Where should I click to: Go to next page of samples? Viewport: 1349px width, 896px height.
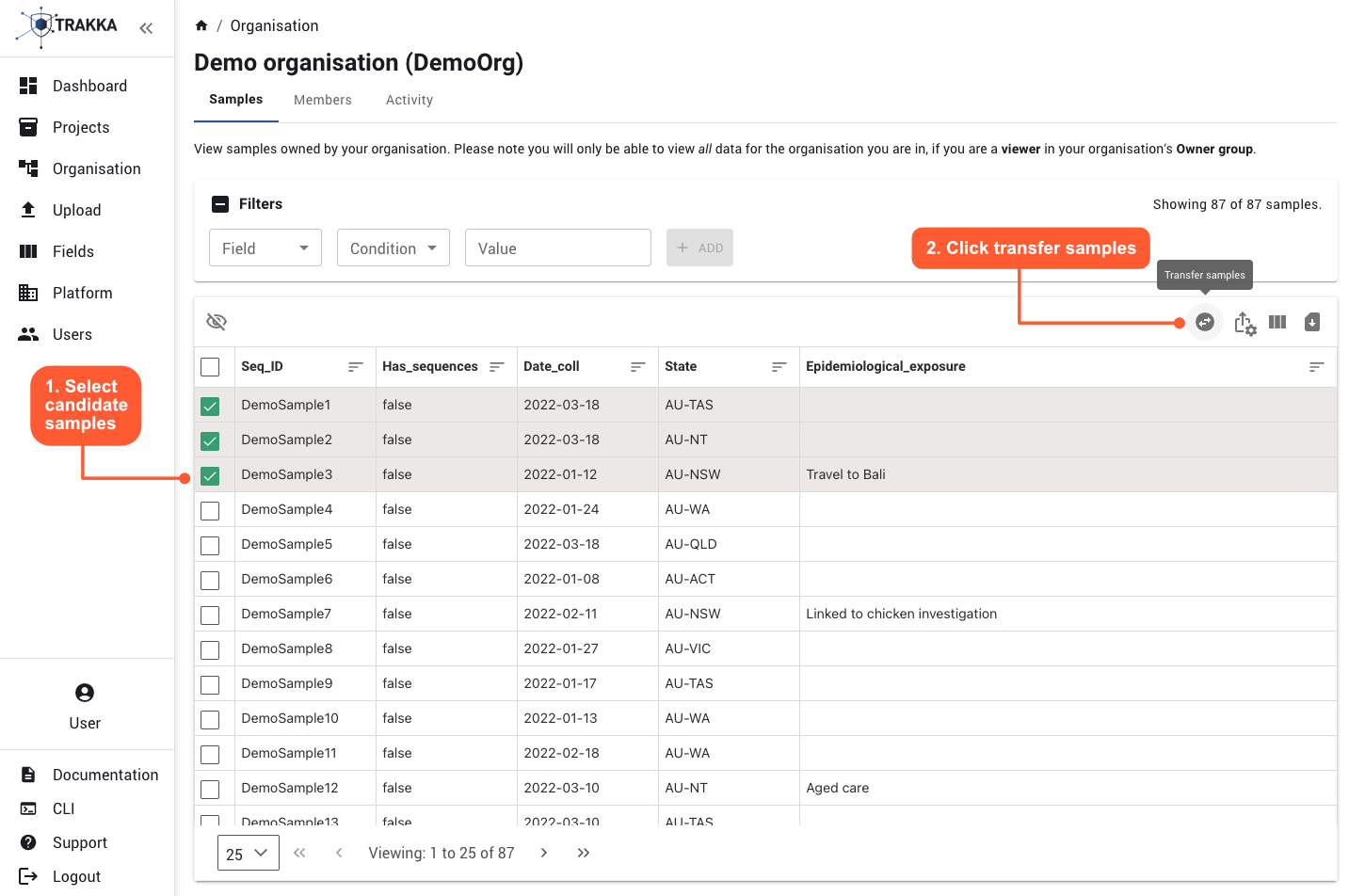coord(544,853)
